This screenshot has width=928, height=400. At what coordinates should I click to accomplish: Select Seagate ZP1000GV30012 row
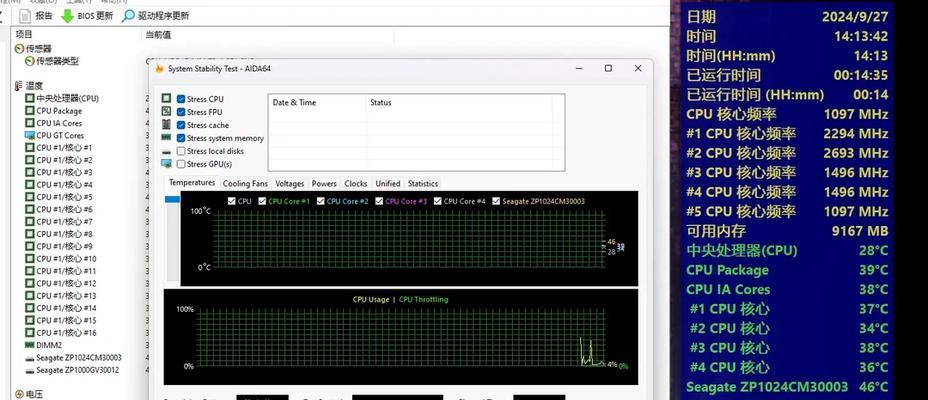(x=72, y=370)
